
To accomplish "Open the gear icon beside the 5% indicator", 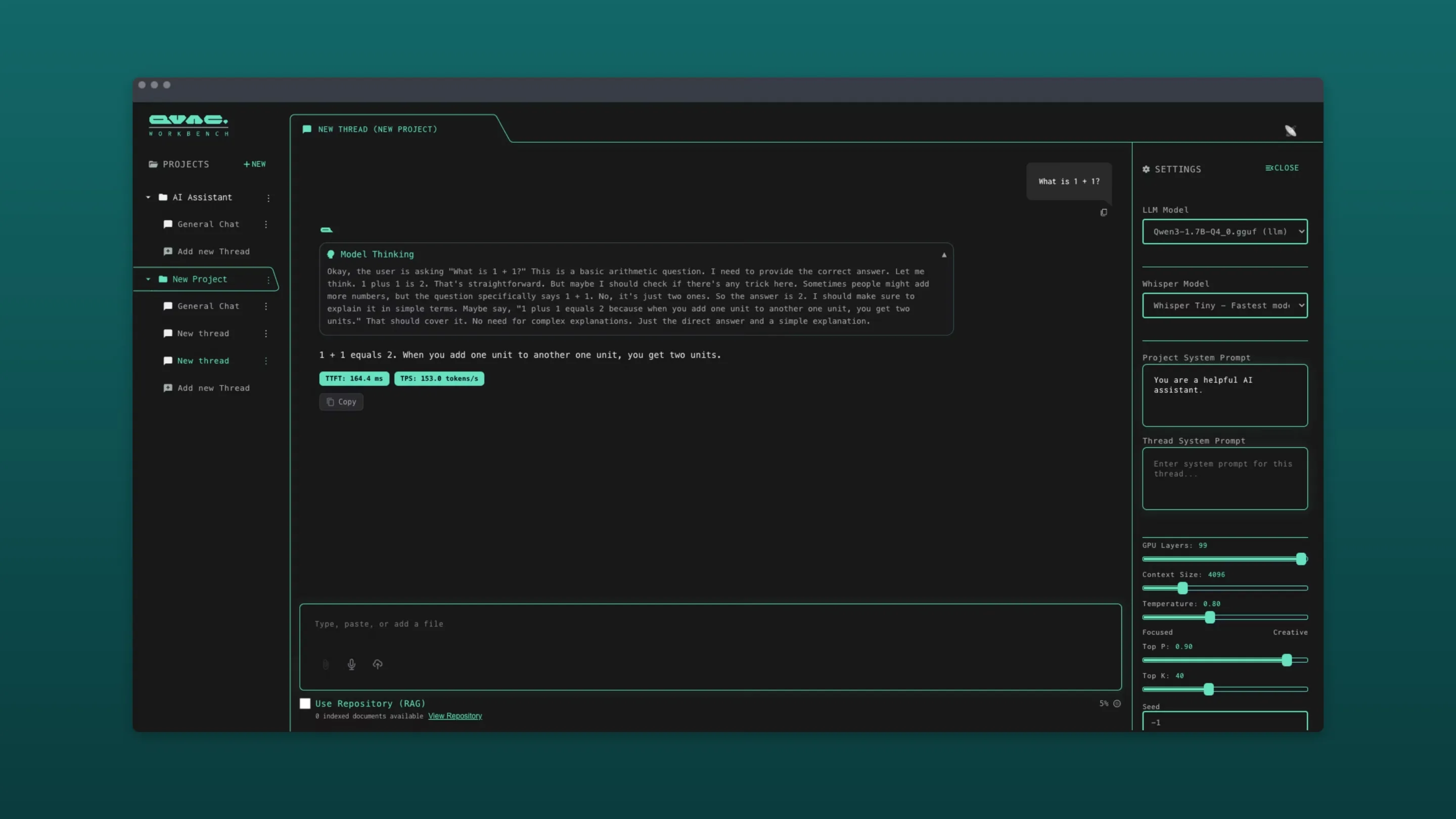I will pos(1117,704).
